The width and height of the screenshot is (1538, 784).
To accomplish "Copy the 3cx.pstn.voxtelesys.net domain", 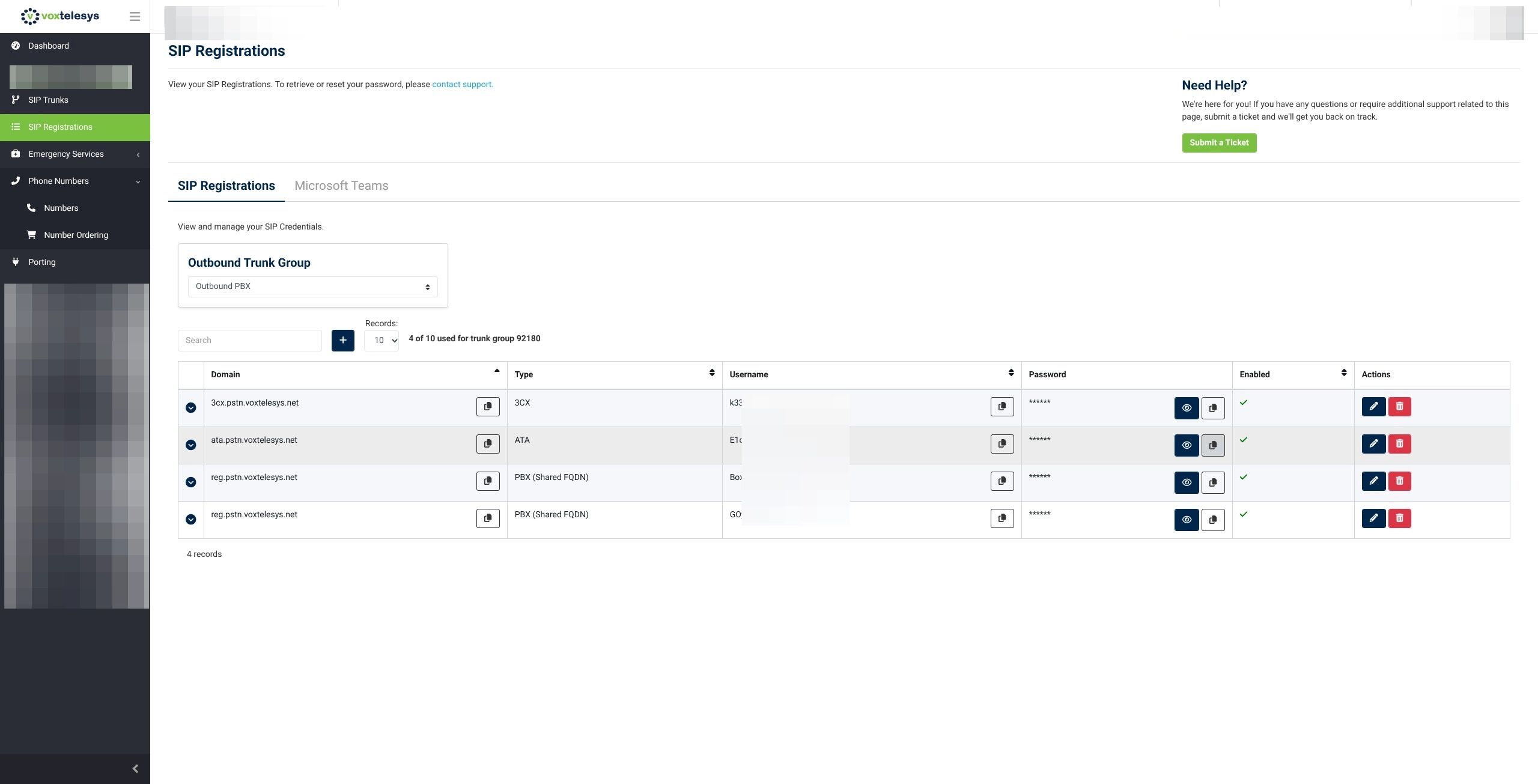I will click(x=488, y=407).
